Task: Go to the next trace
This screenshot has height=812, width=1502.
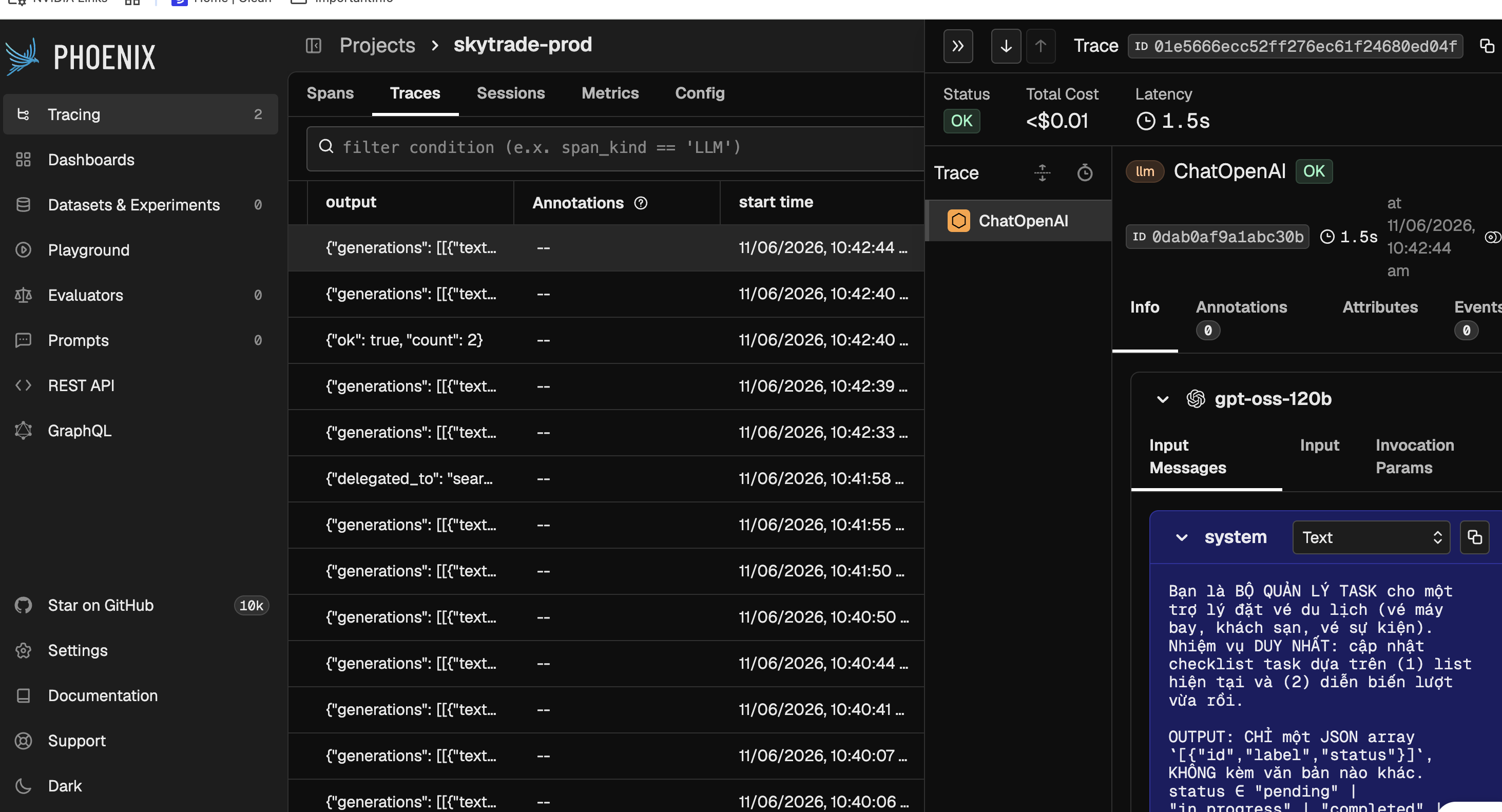Action: coord(1006,46)
